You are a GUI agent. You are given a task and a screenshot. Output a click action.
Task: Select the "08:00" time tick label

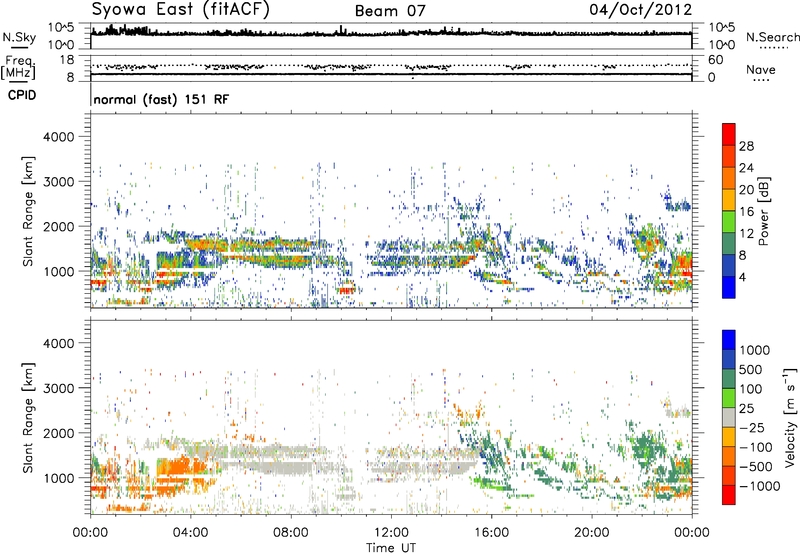291,533
